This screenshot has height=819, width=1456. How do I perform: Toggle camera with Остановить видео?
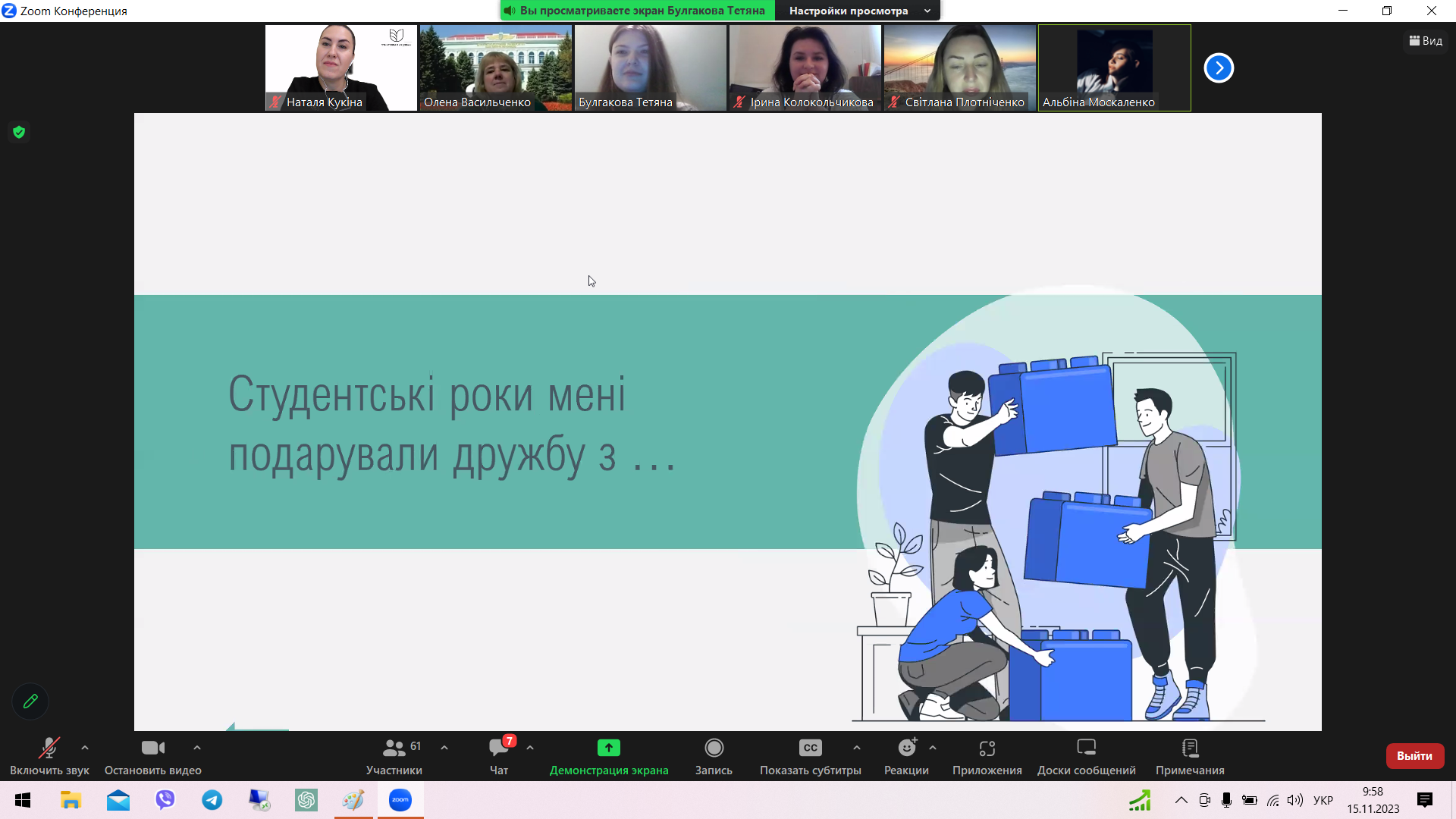[152, 748]
